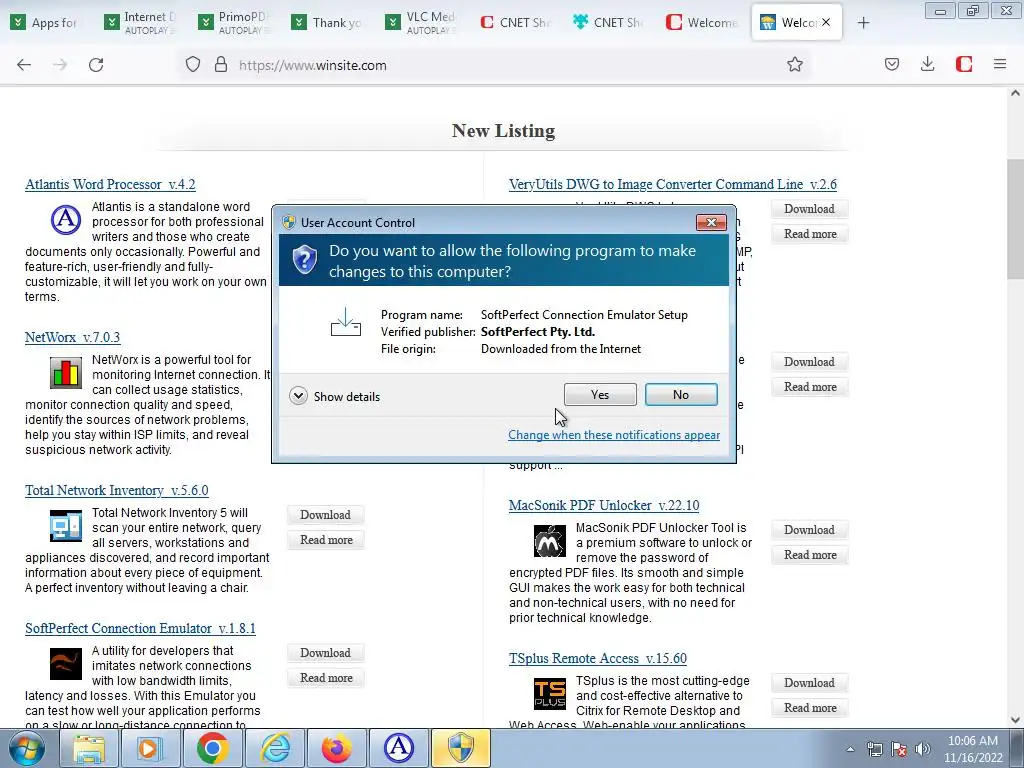The height and width of the screenshot is (768, 1024).
Task: Switch to Firefox in taskbar
Action: click(336, 748)
